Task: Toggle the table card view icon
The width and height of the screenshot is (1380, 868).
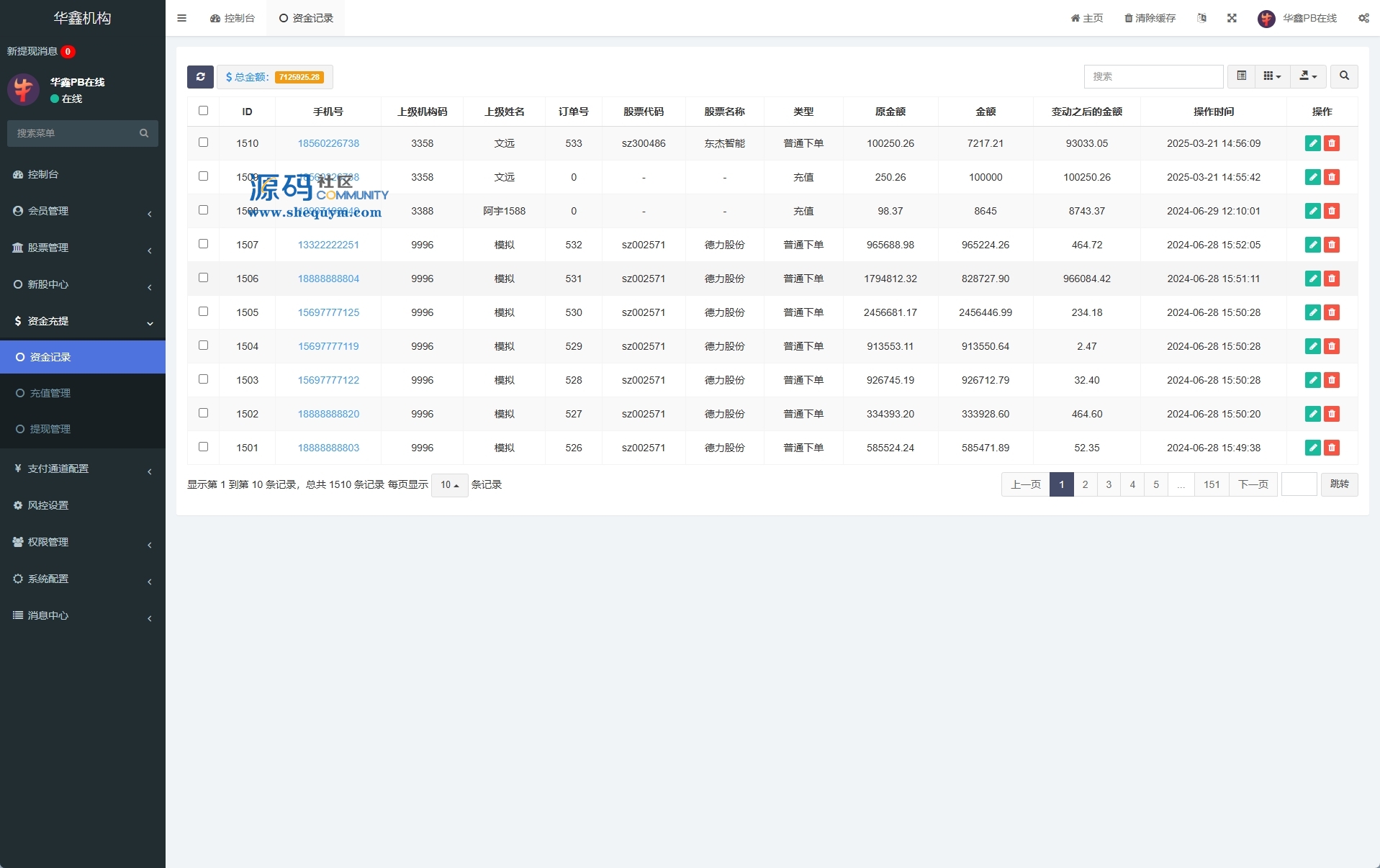Action: tap(1241, 76)
